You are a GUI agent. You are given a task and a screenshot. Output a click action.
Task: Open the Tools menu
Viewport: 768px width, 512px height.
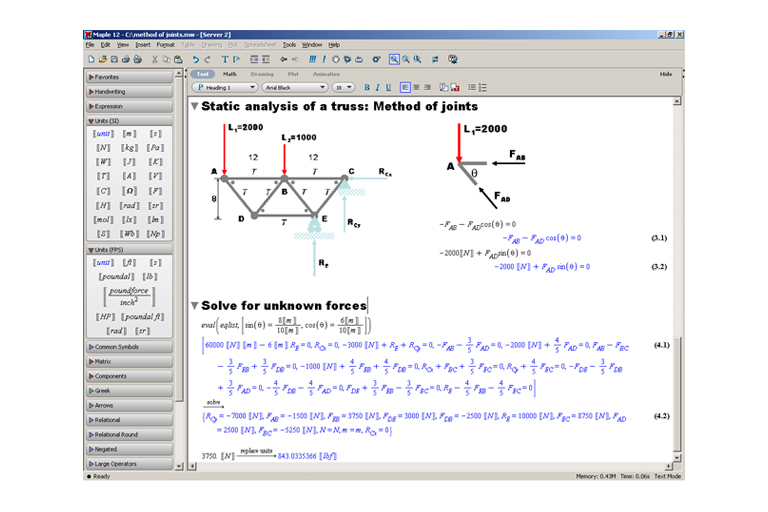(x=289, y=45)
